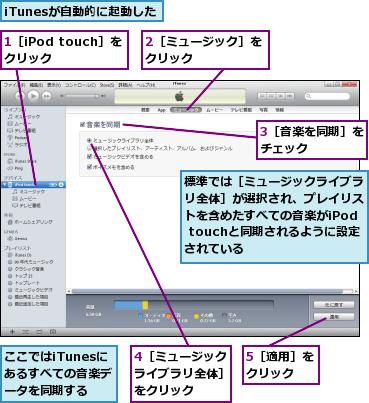Click the 元に戻す button
Screen dimensions: 369x403
334,305
